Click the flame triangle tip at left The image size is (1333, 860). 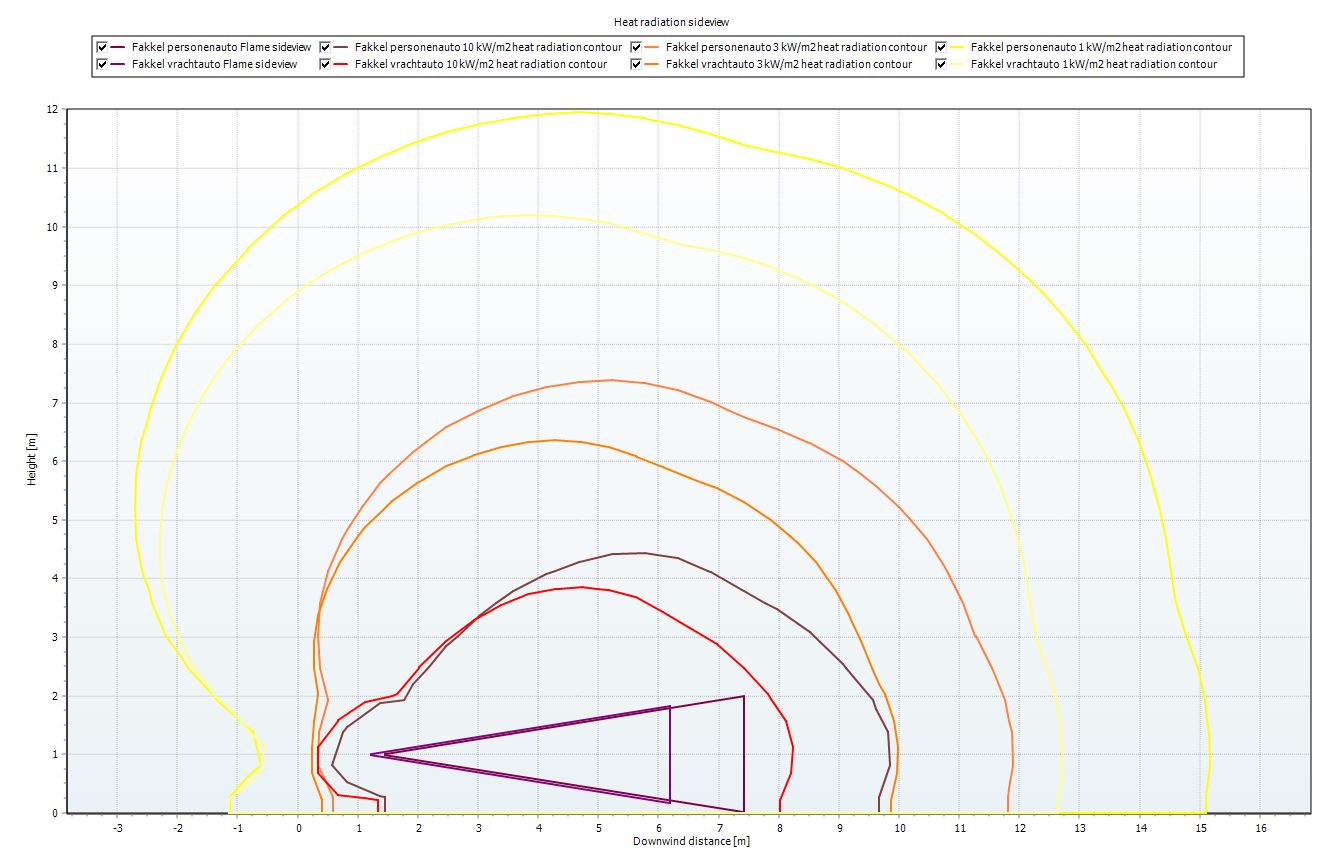371,754
